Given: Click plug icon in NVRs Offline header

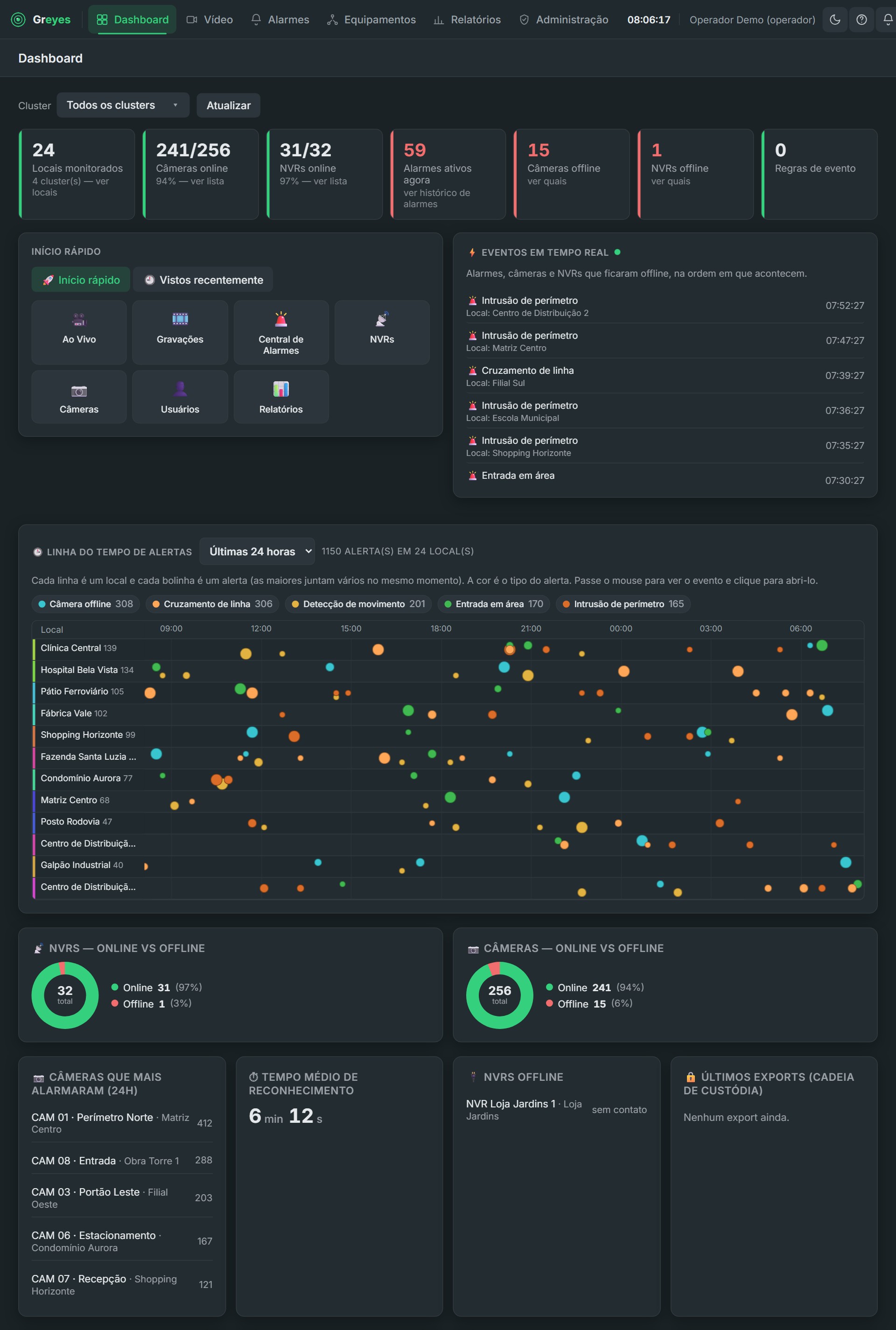Looking at the screenshot, I should [473, 1077].
